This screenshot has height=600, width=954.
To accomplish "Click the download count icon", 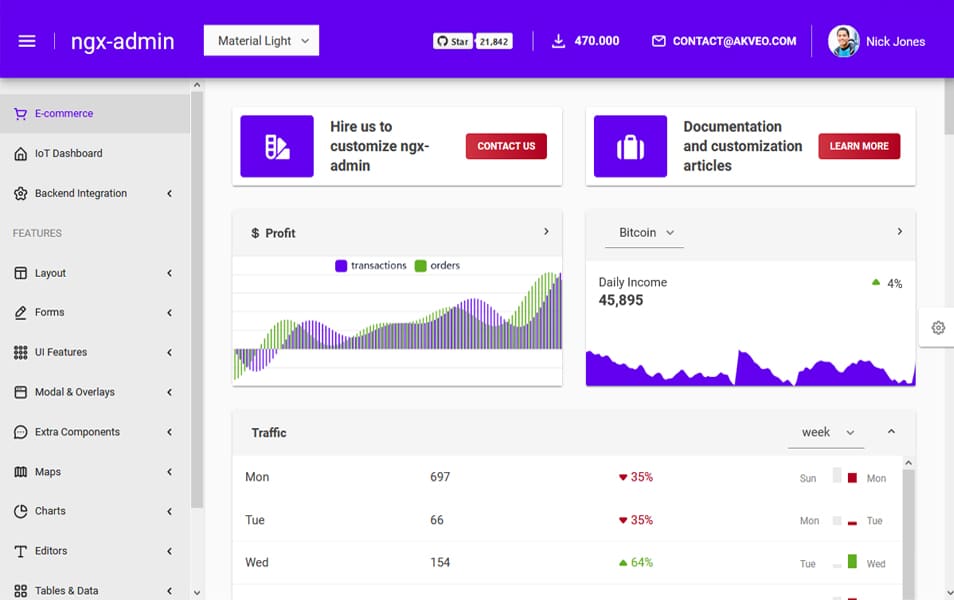I will pos(558,41).
